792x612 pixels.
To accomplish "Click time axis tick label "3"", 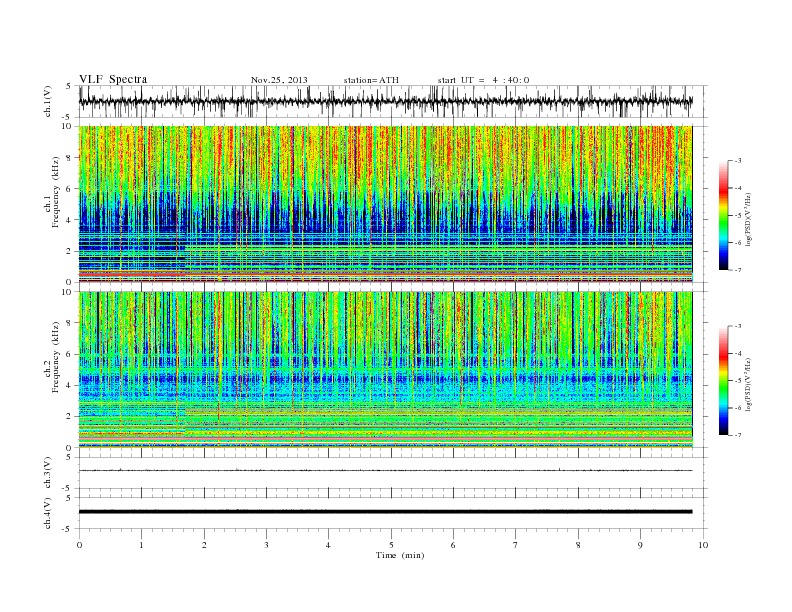I will pyautogui.click(x=266, y=545).
